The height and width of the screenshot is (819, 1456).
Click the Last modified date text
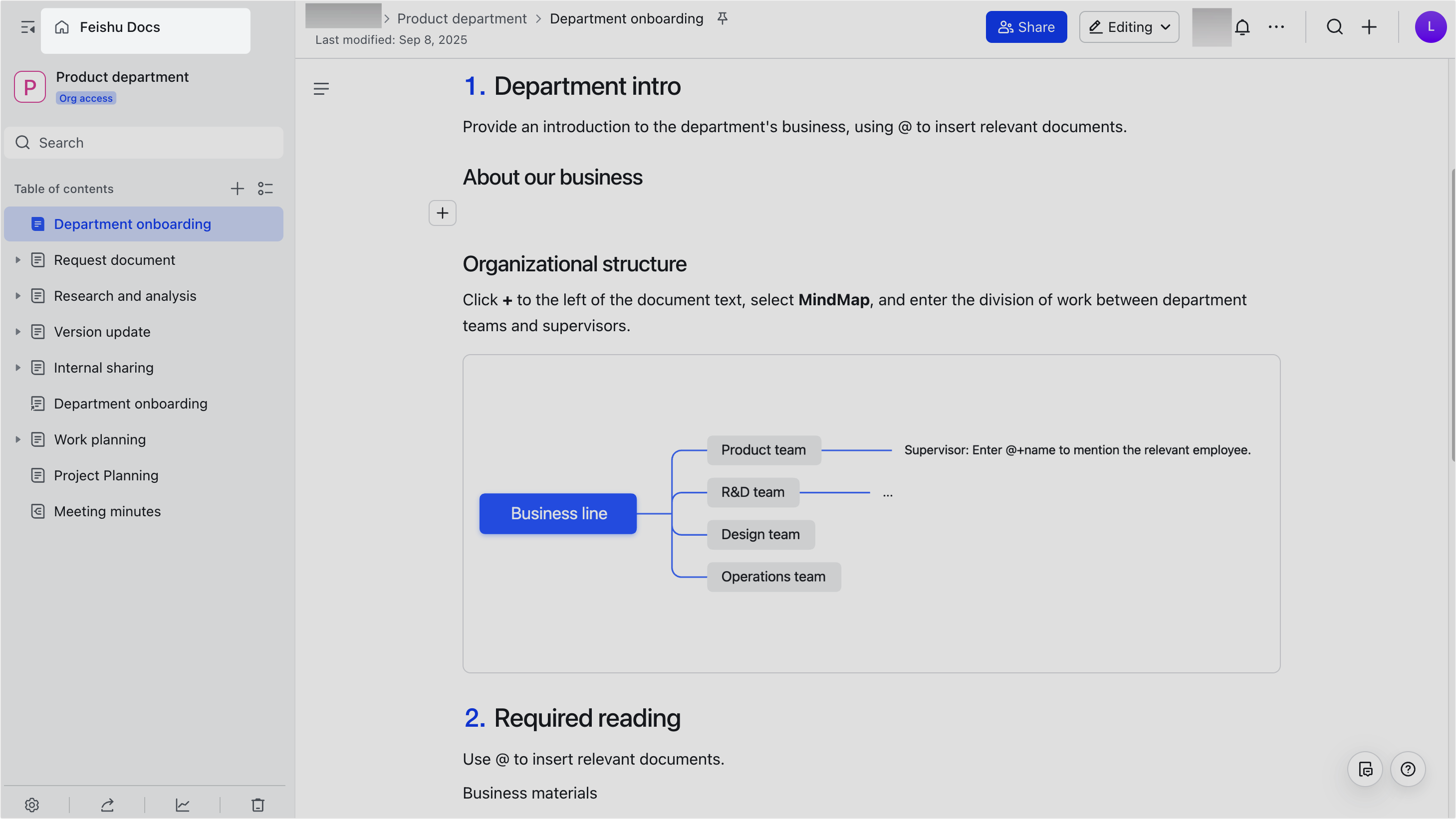(x=391, y=40)
